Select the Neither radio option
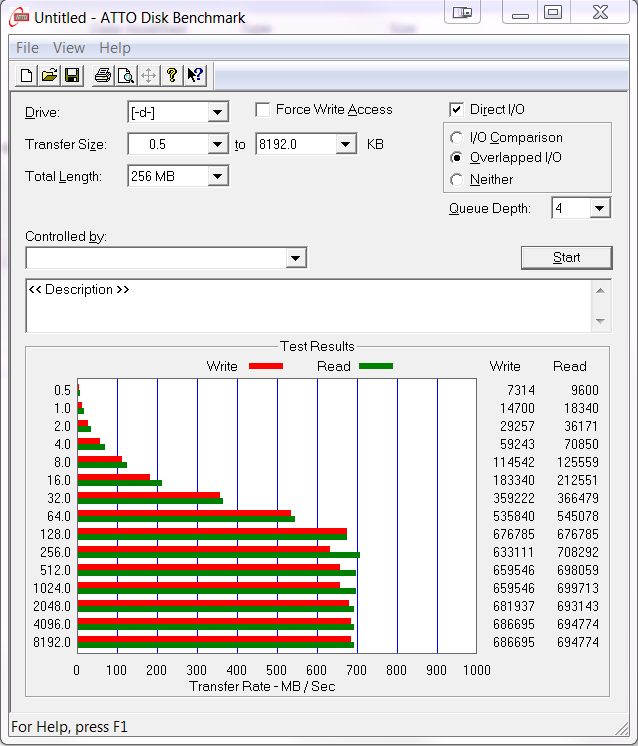This screenshot has width=638, height=746. [x=457, y=180]
